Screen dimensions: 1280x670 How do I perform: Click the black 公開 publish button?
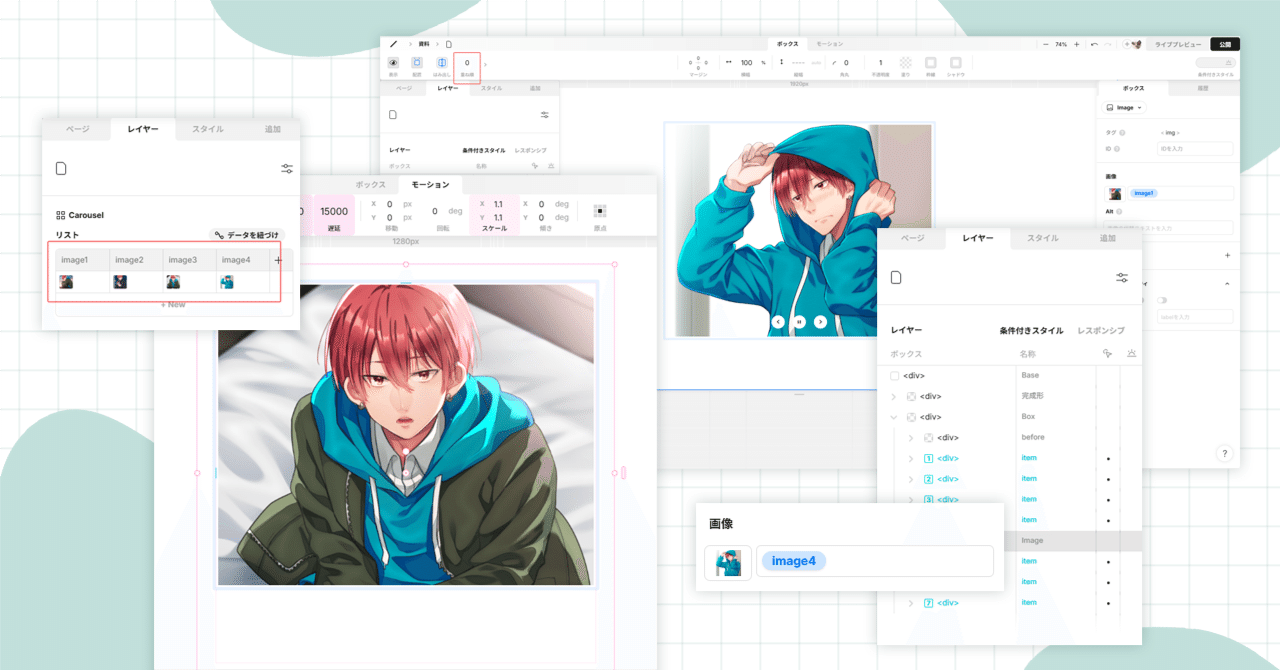[x=1225, y=44]
